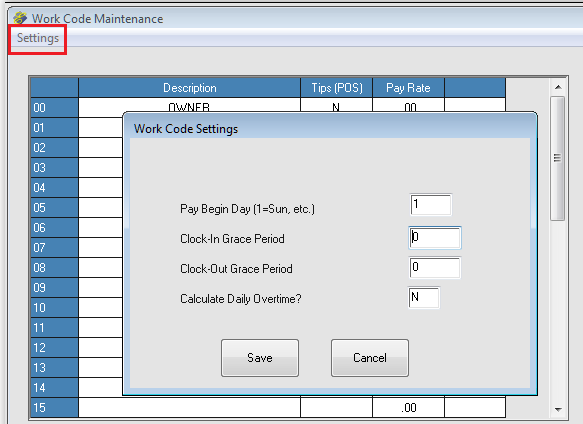The height and width of the screenshot is (424, 583).
Task: Click the Save button
Action: [260, 358]
